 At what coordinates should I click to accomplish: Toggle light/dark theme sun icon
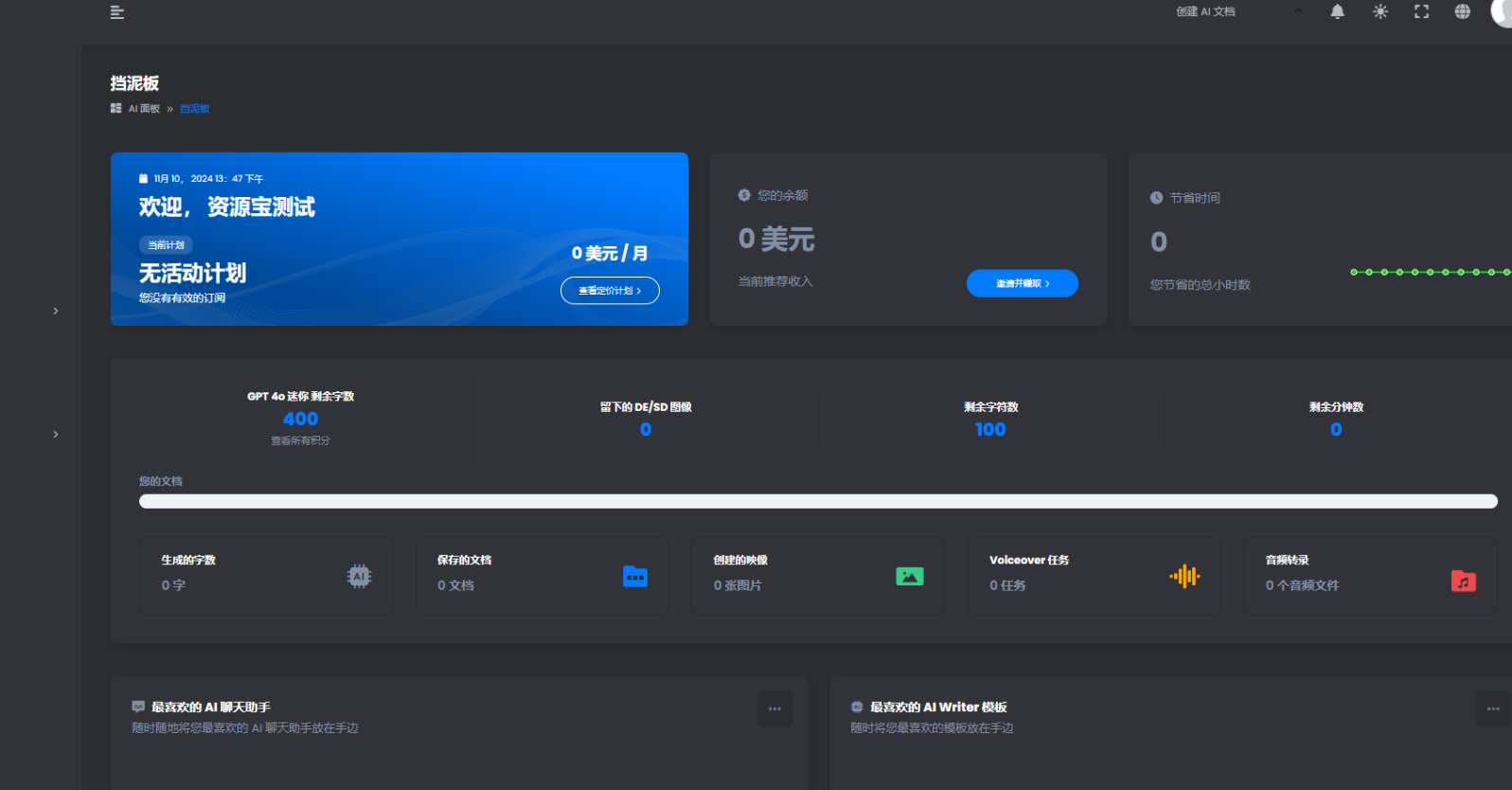(x=1380, y=12)
